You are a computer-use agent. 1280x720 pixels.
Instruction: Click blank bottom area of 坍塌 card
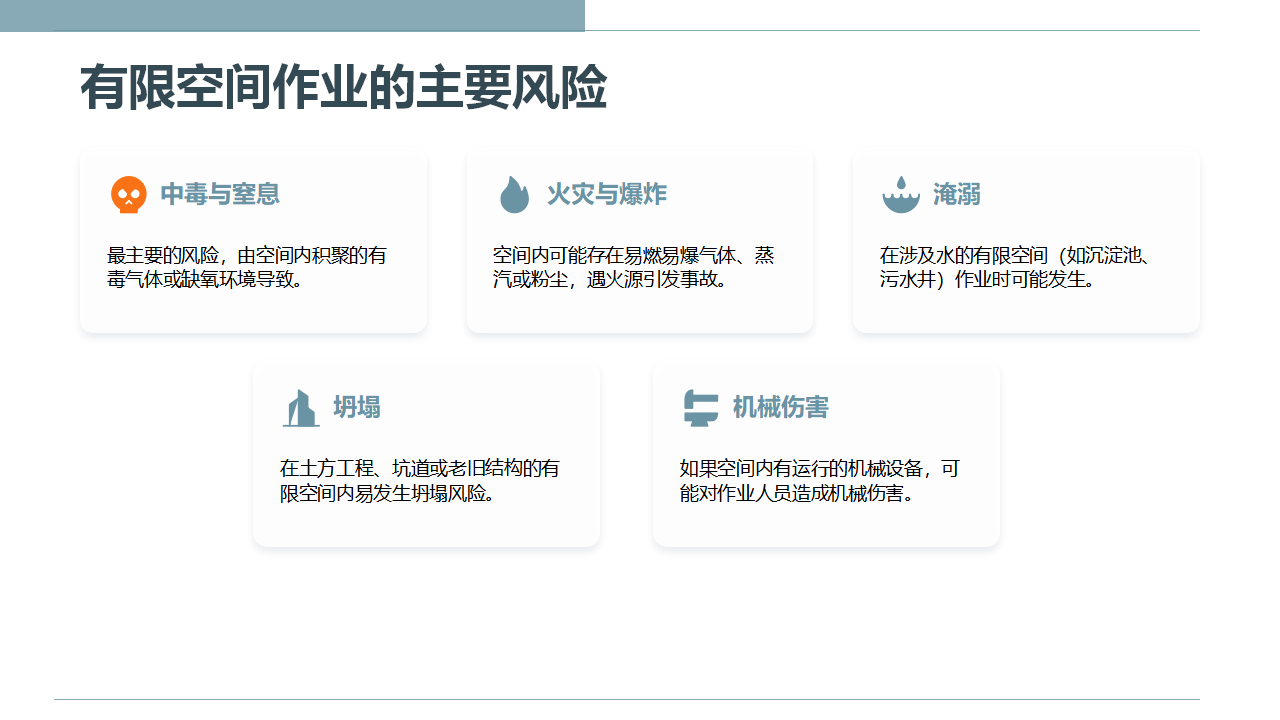(426, 527)
